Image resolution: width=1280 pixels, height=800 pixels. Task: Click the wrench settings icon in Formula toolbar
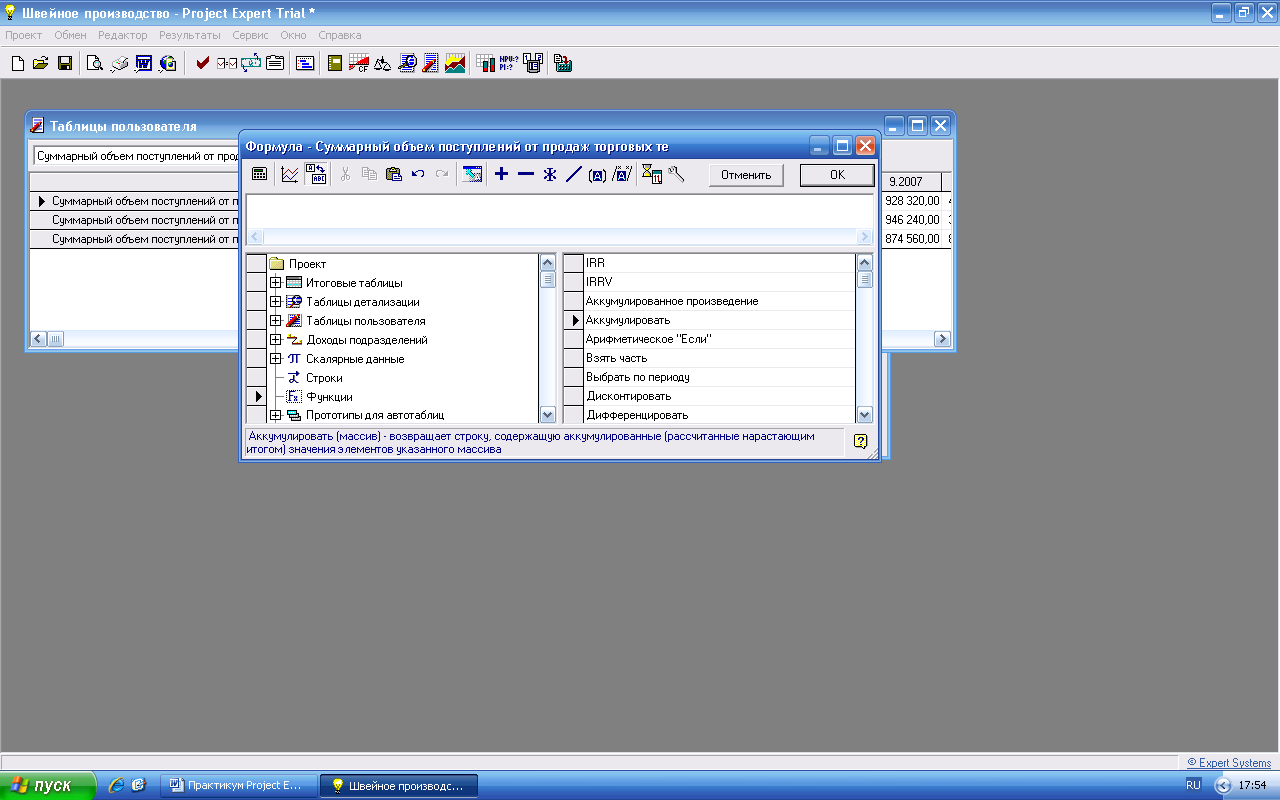point(676,174)
